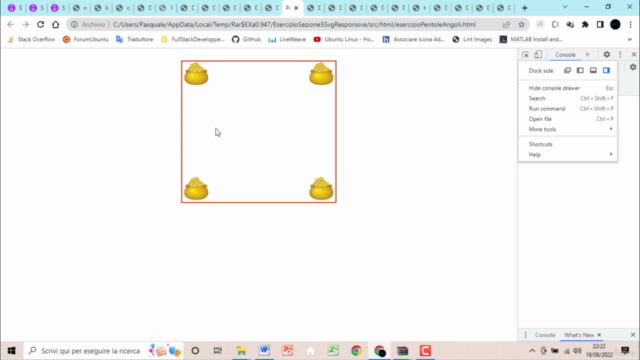Open the Chrome profile avatar

(x=615, y=24)
